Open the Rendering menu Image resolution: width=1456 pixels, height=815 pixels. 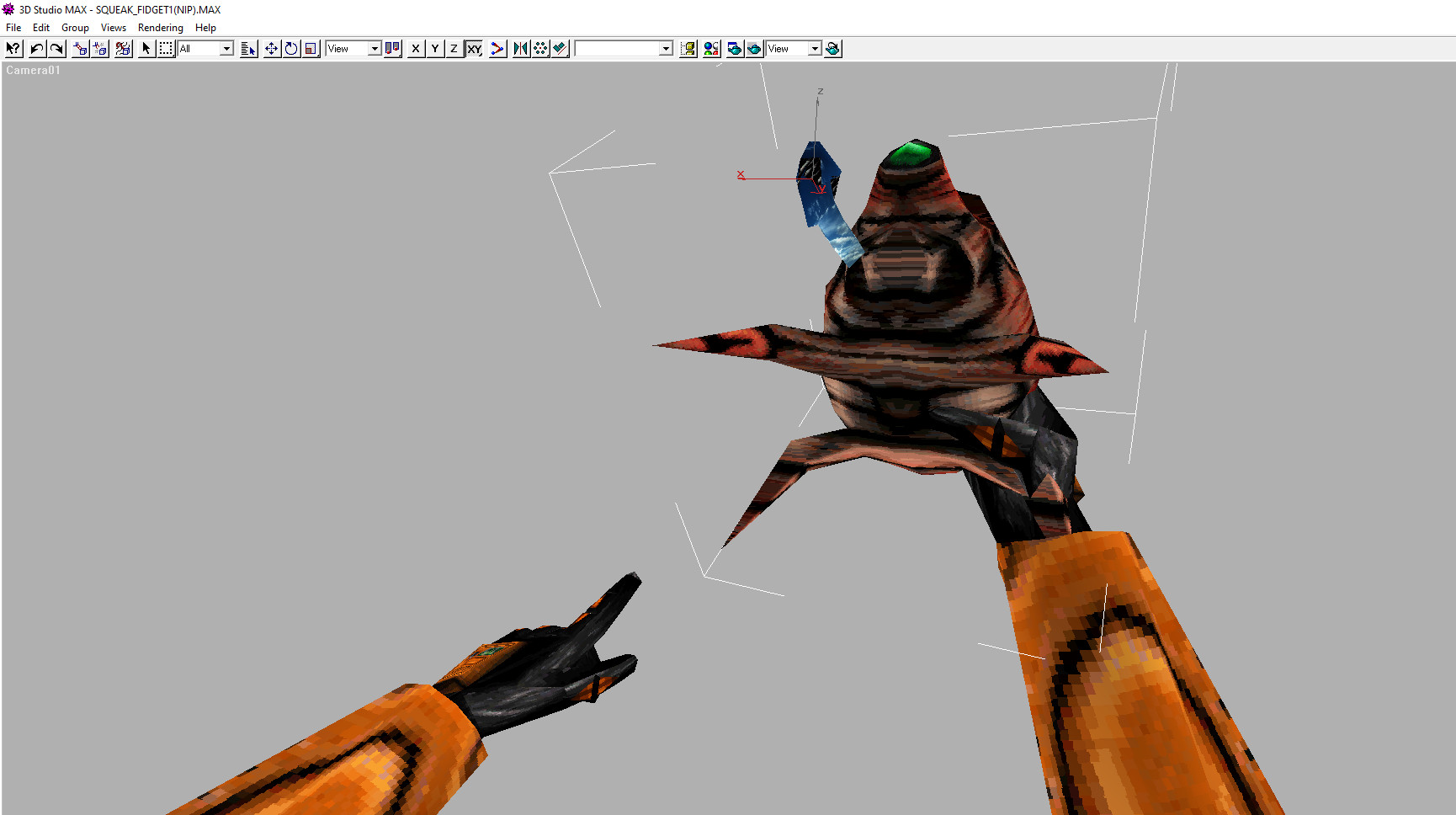[x=160, y=27]
